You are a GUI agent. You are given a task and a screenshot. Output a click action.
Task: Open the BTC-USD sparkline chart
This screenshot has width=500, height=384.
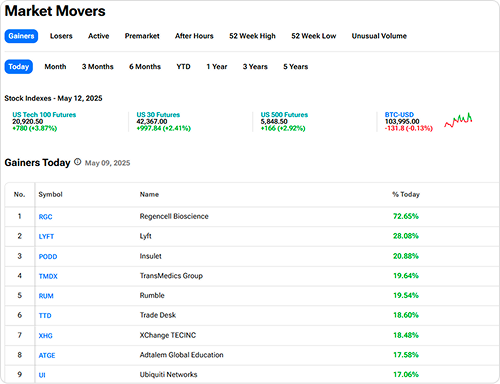coord(458,120)
